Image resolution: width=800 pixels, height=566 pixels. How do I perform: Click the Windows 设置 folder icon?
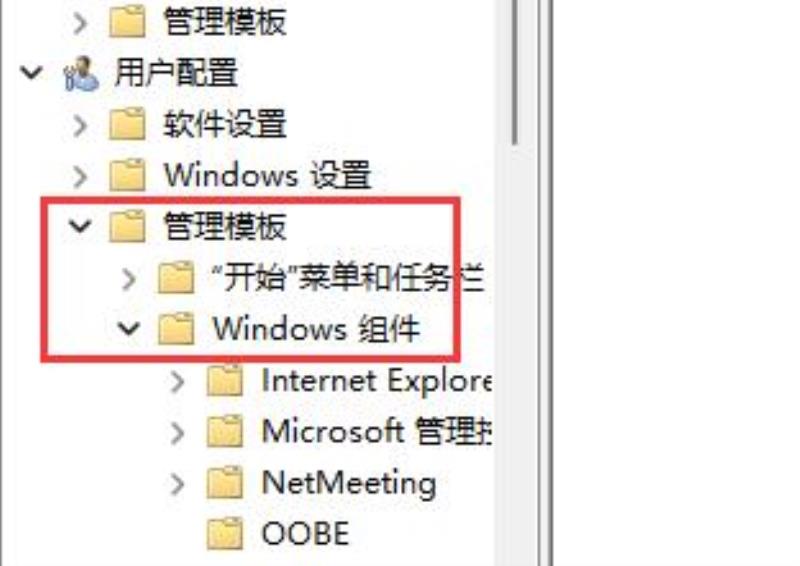point(128,175)
